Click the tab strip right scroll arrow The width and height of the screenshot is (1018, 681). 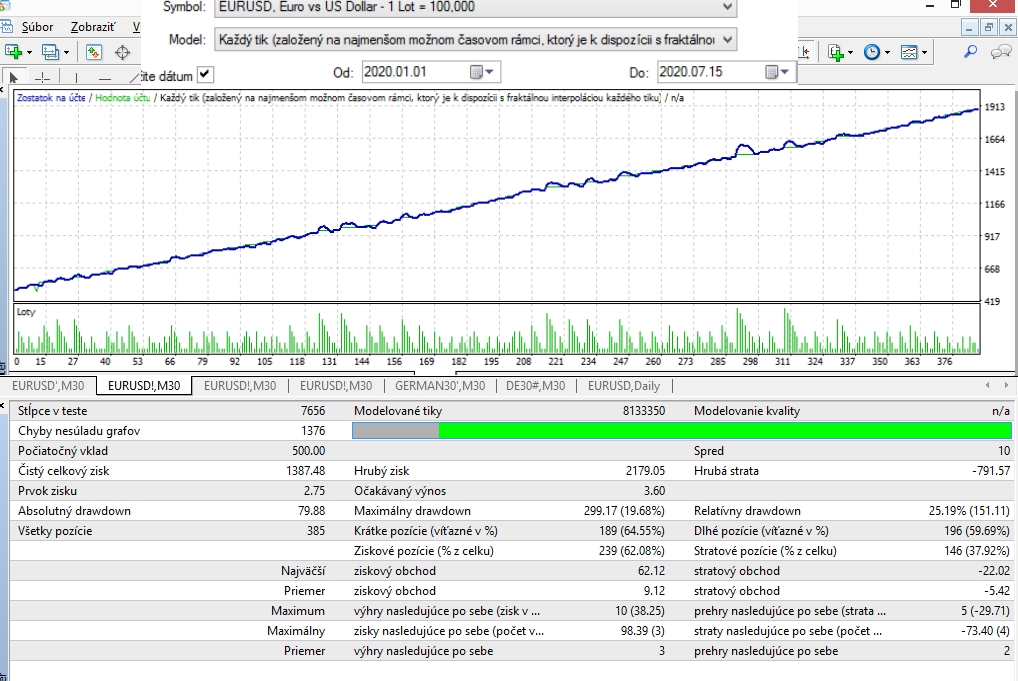pos(1008,385)
